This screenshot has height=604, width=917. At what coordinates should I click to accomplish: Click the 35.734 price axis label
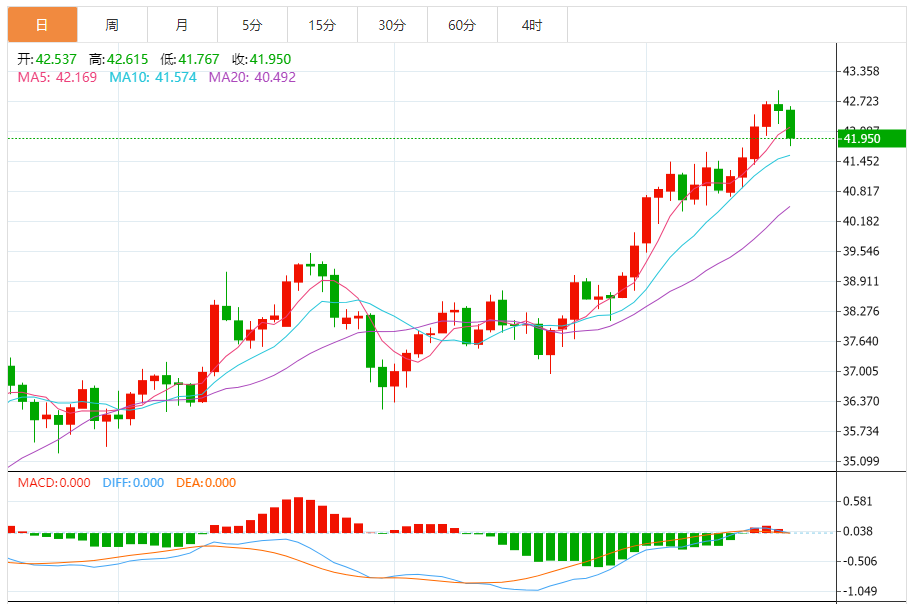point(861,432)
